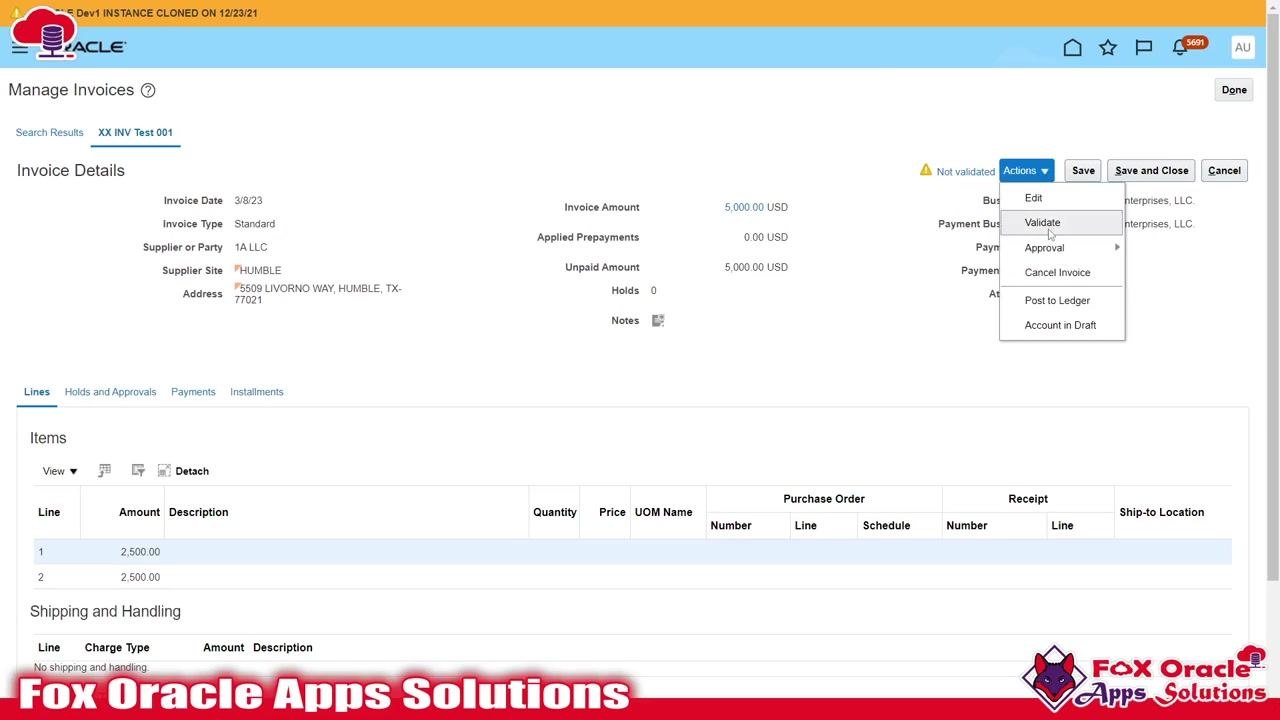This screenshot has height=720, width=1280.
Task: Open notifications bell with 5691 badge
Action: pyautogui.click(x=1180, y=47)
